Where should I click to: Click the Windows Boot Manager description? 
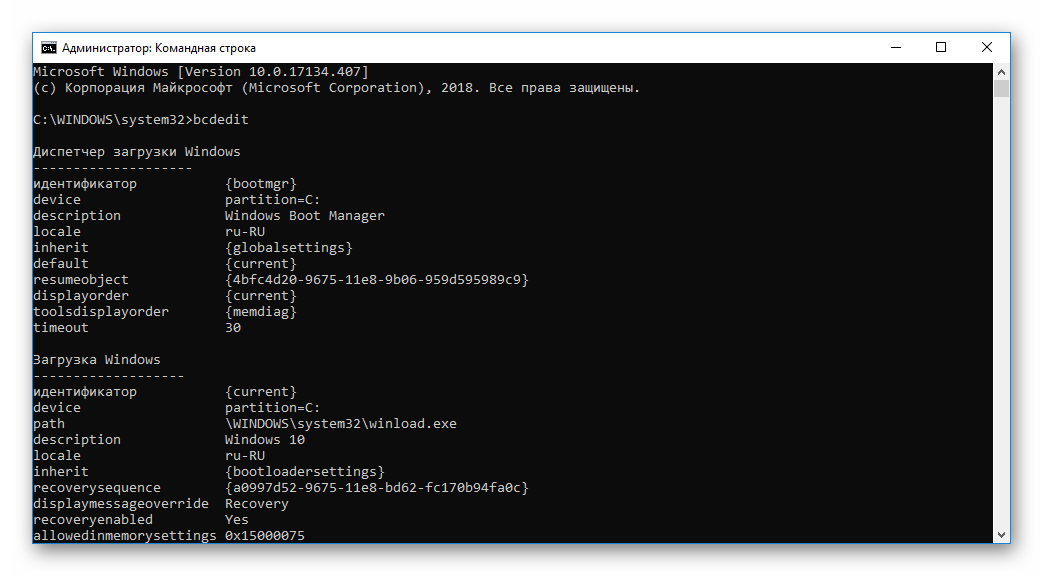pos(304,216)
